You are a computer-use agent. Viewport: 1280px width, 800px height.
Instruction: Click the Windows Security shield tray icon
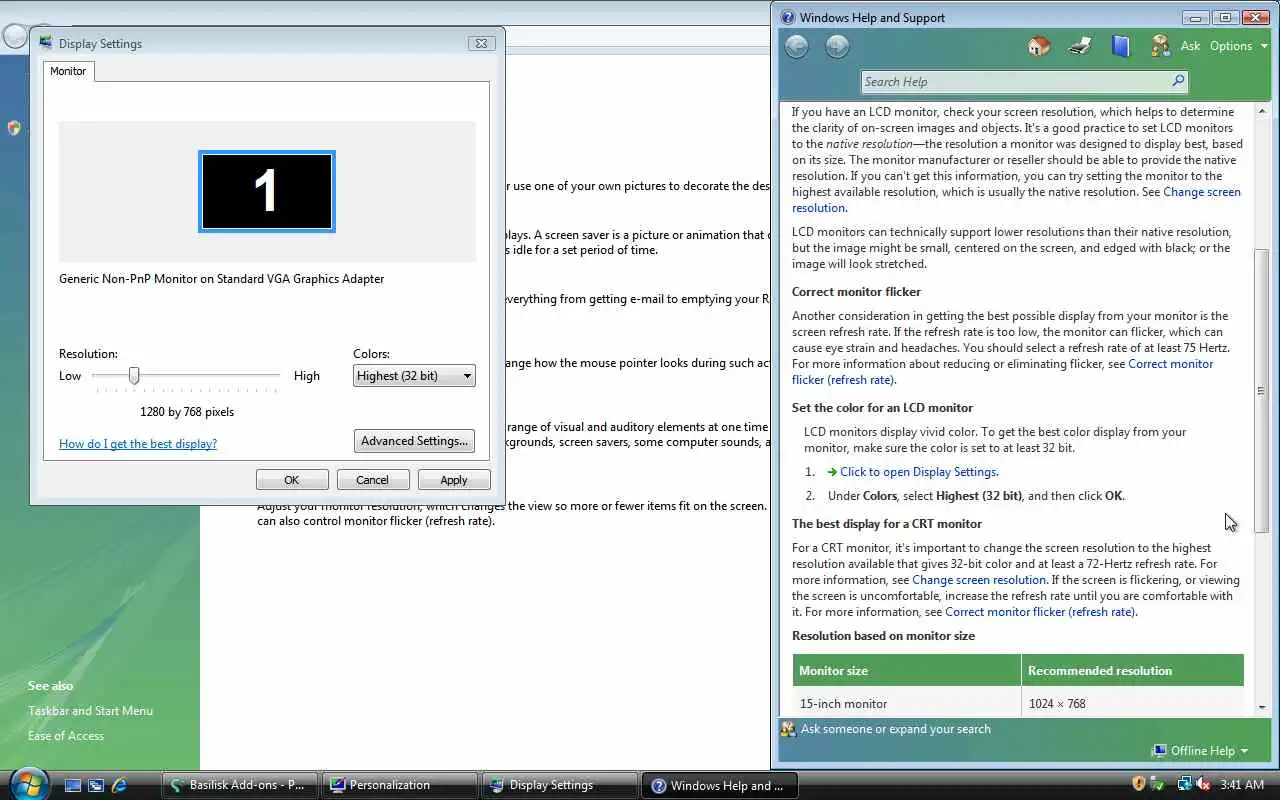1138,784
